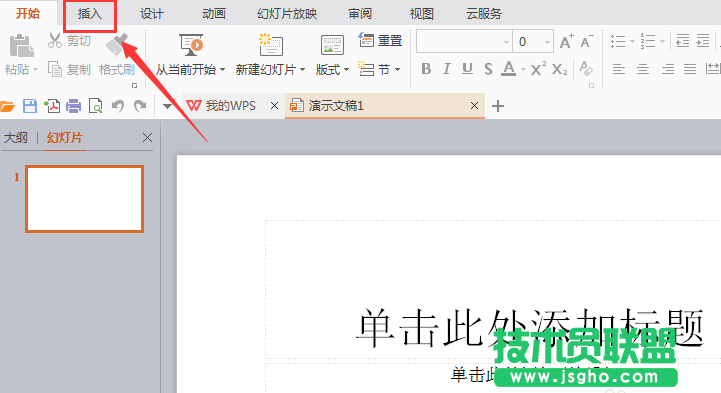The image size is (721, 393).
Task: Open the 节 section dropdown
Action: pos(379,69)
